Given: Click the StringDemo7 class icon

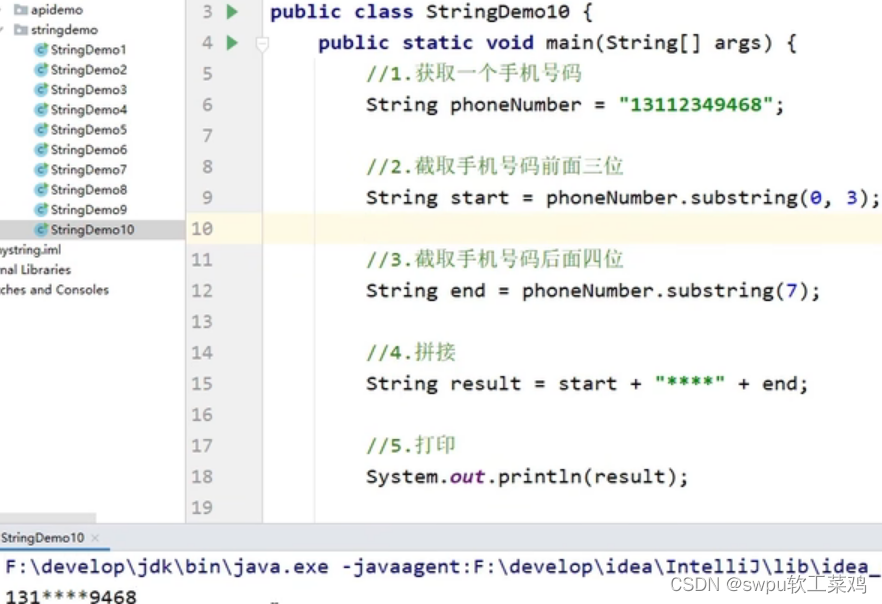Looking at the screenshot, I should pyautogui.click(x=40, y=170).
